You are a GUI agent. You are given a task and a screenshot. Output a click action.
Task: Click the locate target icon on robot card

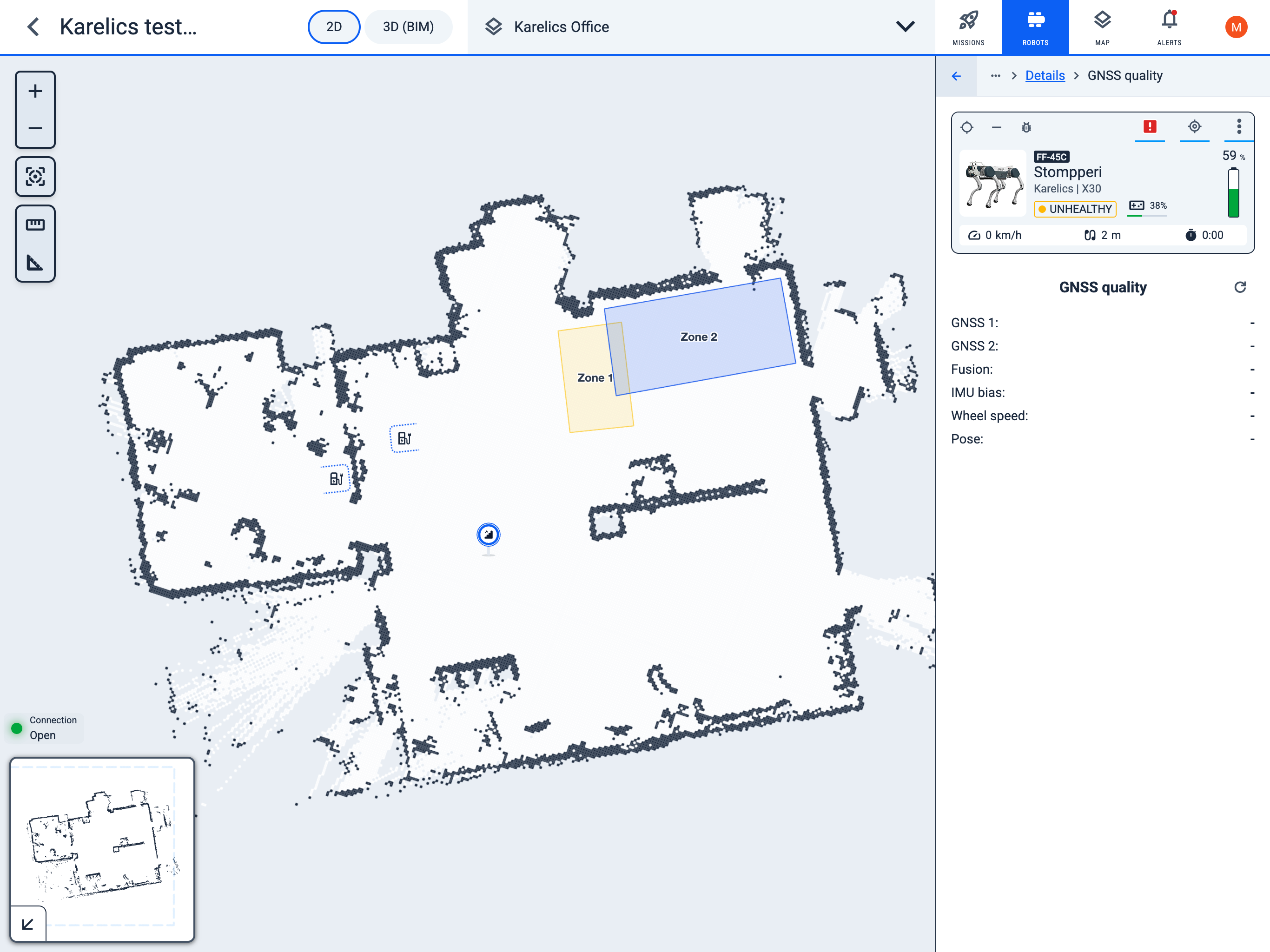(1194, 127)
